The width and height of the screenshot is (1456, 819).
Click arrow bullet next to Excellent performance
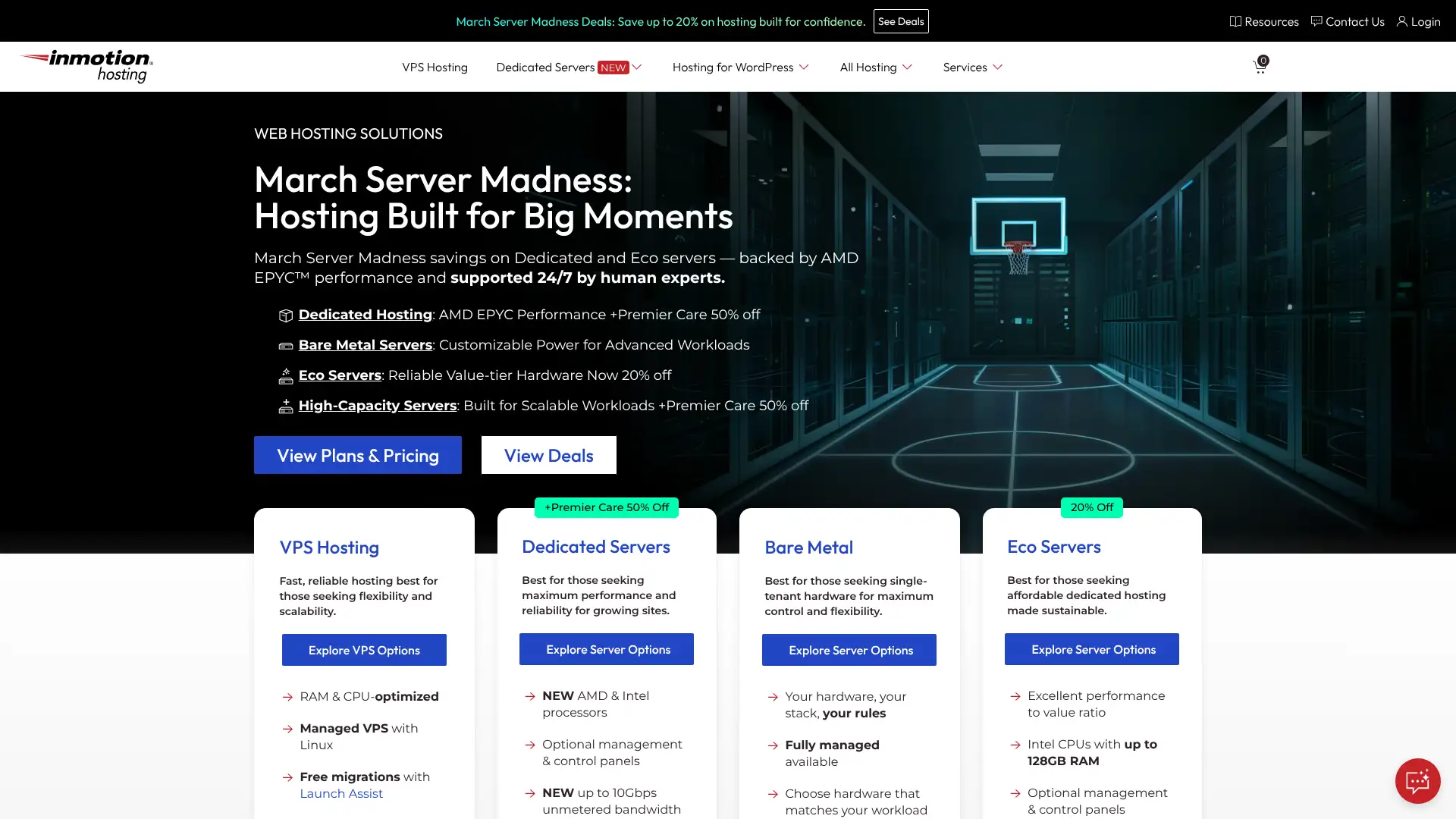1015,696
